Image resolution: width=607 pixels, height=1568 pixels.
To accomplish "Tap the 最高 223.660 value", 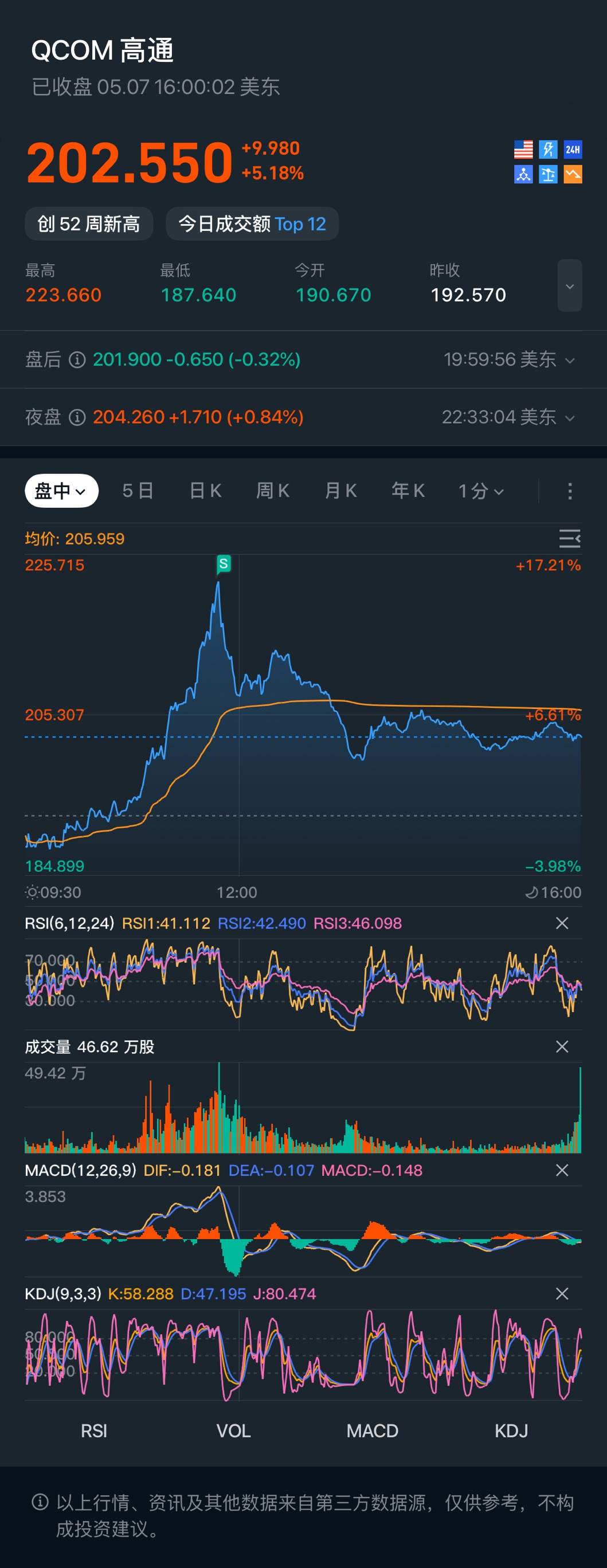I will click(63, 295).
